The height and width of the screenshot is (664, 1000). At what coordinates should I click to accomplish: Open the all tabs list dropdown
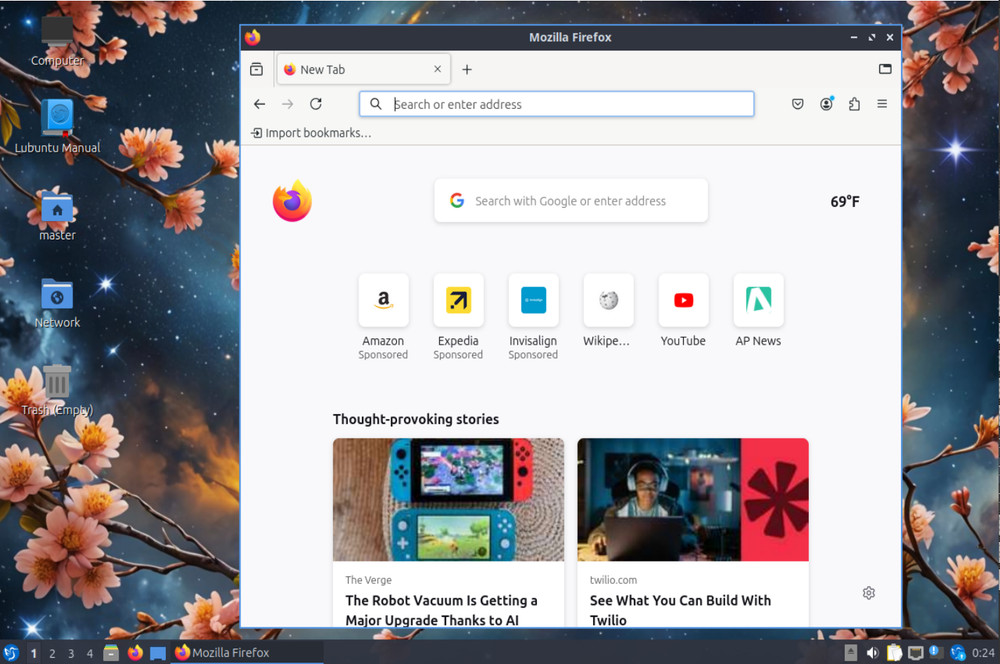click(885, 69)
